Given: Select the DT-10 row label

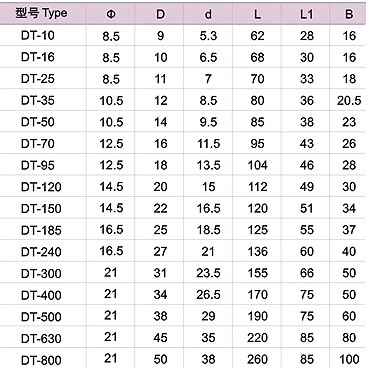Looking at the screenshot, I should (38, 35).
